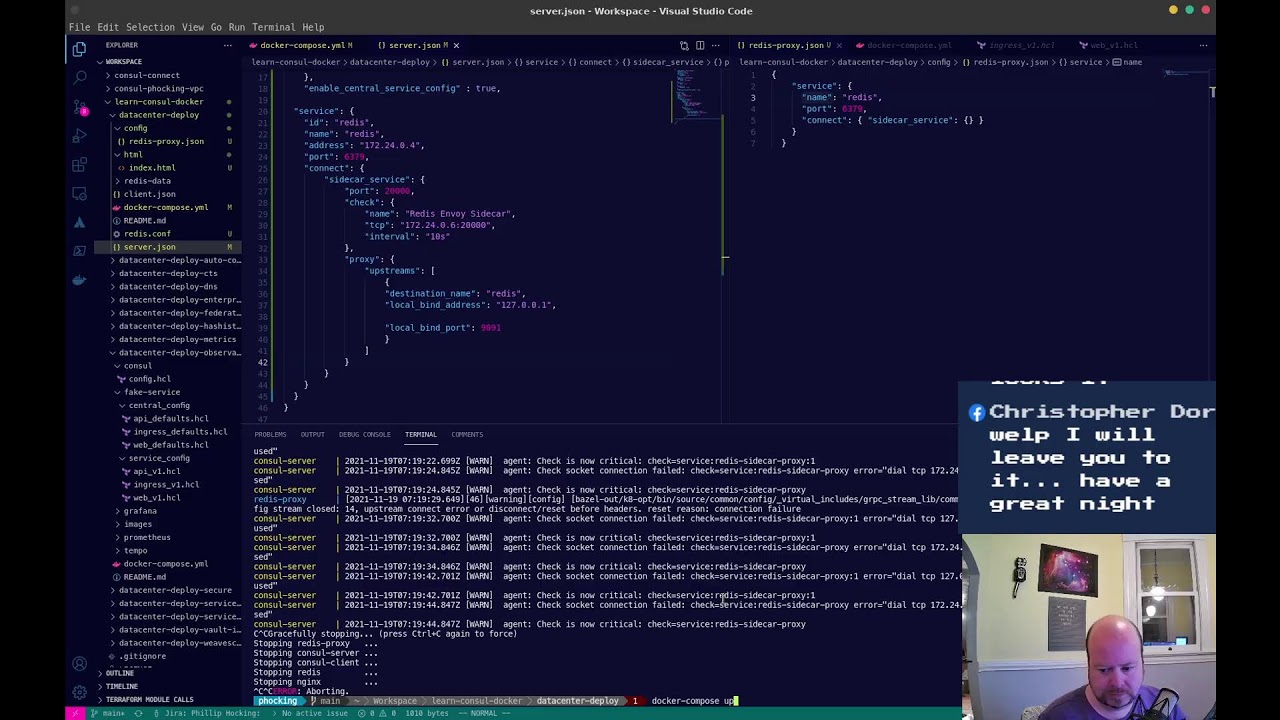Viewport: 1280px width, 720px height.
Task: Open the Edit menu
Action: 108,27
